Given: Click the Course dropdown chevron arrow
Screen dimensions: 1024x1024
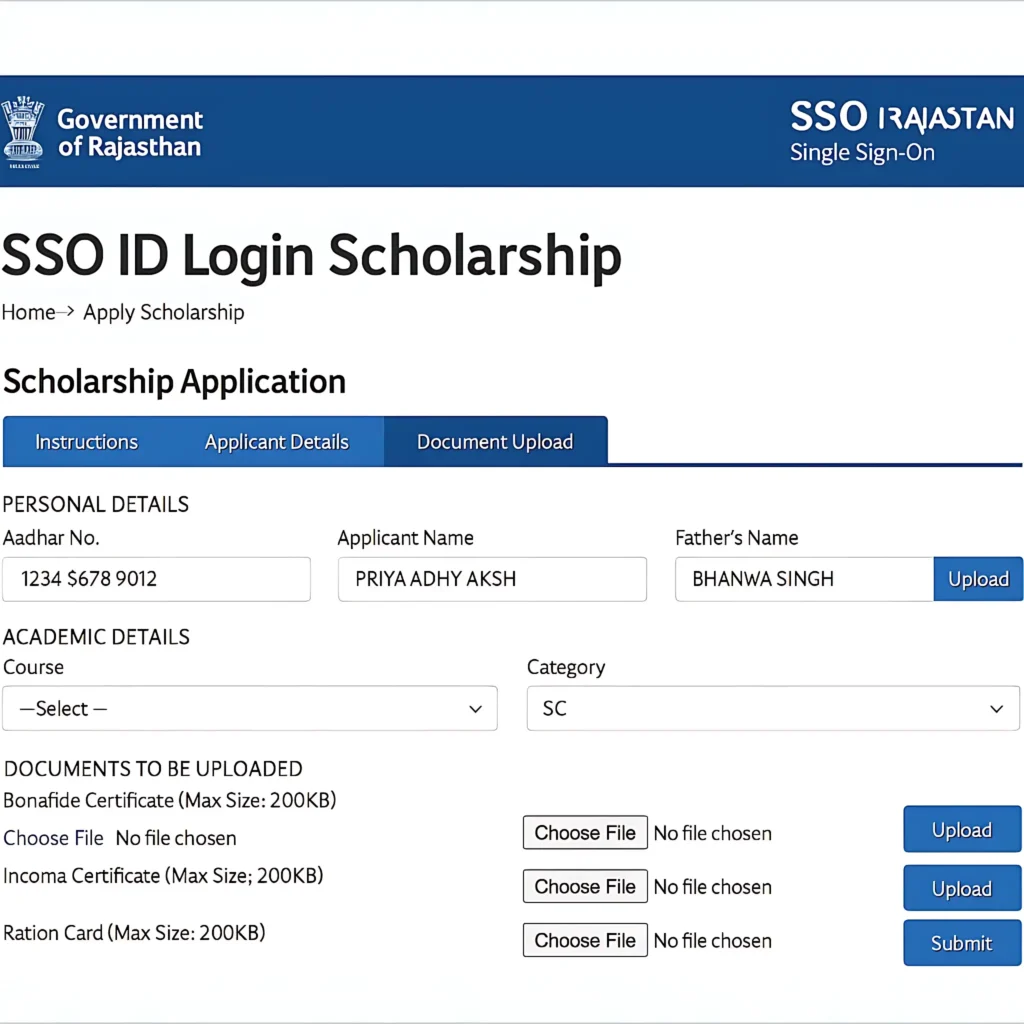Looking at the screenshot, I should tap(475, 709).
